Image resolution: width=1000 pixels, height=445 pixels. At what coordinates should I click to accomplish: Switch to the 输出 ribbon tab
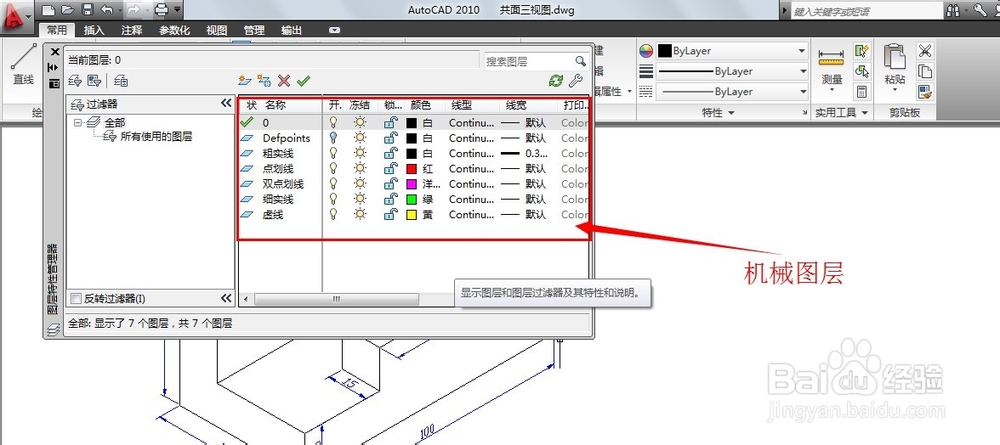291,30
